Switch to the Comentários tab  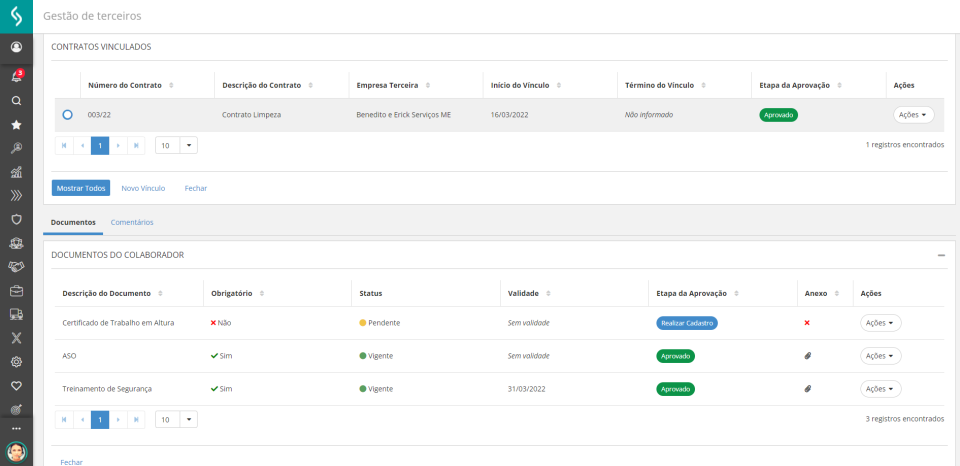click(132, 222)
